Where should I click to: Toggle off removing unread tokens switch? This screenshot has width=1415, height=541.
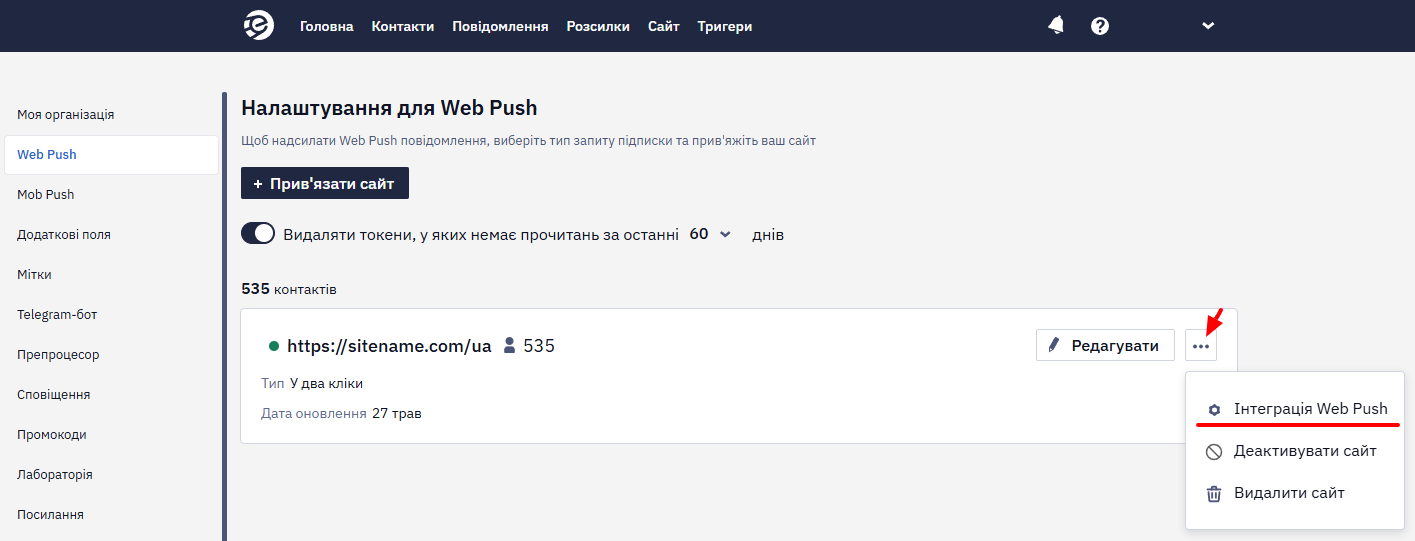tap(258, 234)
